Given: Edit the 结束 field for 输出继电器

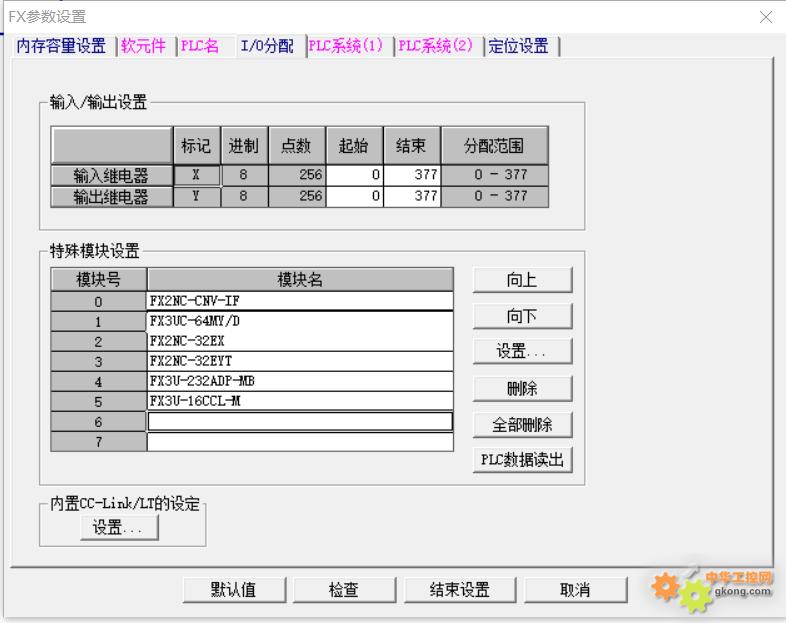Looking at the screenshot, I should [412, 196].
